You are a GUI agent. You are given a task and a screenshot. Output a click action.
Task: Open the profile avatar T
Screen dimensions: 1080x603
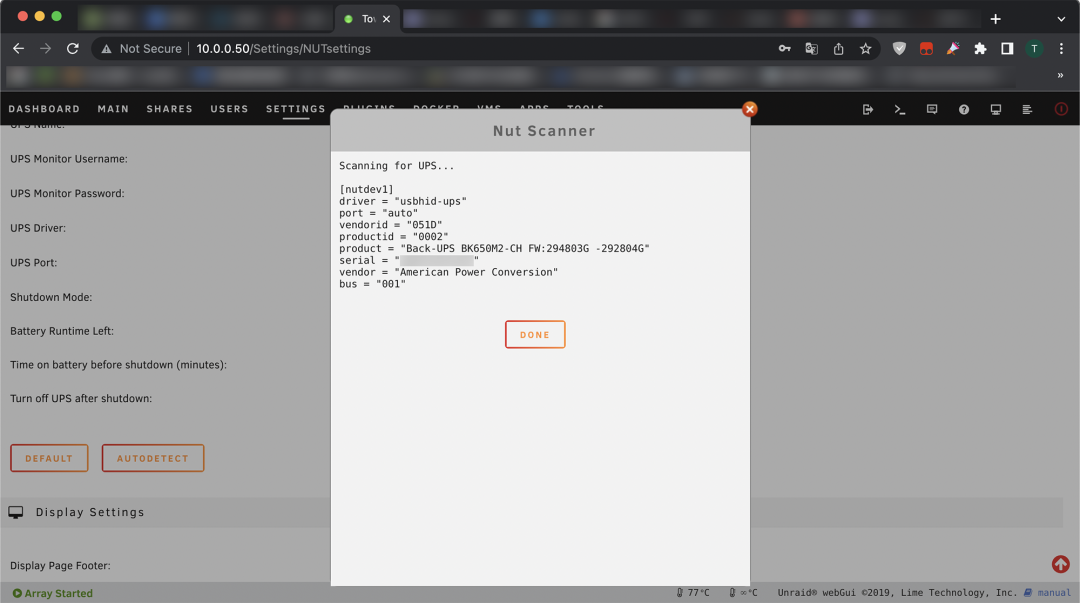(x=1034, y=48)
